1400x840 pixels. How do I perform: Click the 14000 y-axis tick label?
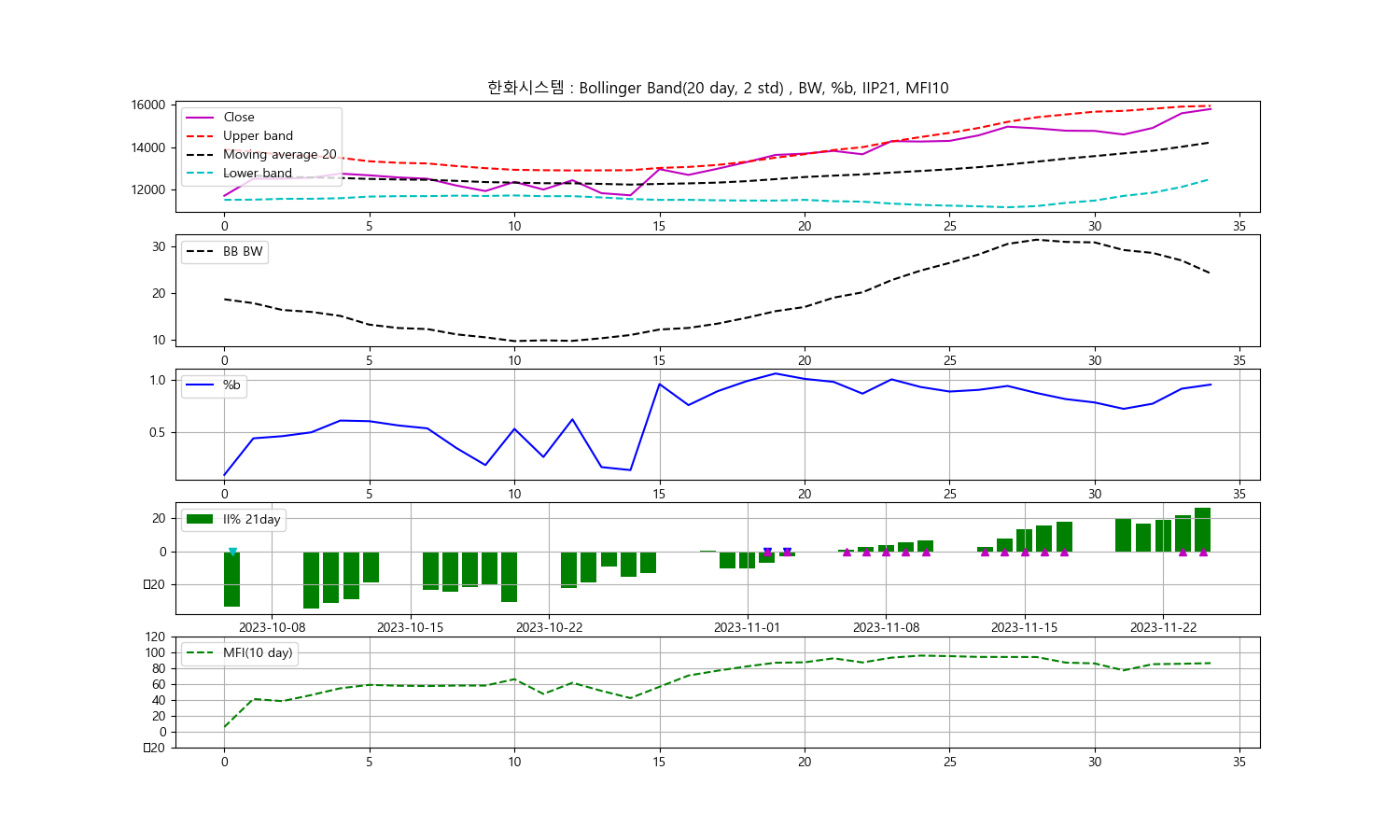[148, 147]
